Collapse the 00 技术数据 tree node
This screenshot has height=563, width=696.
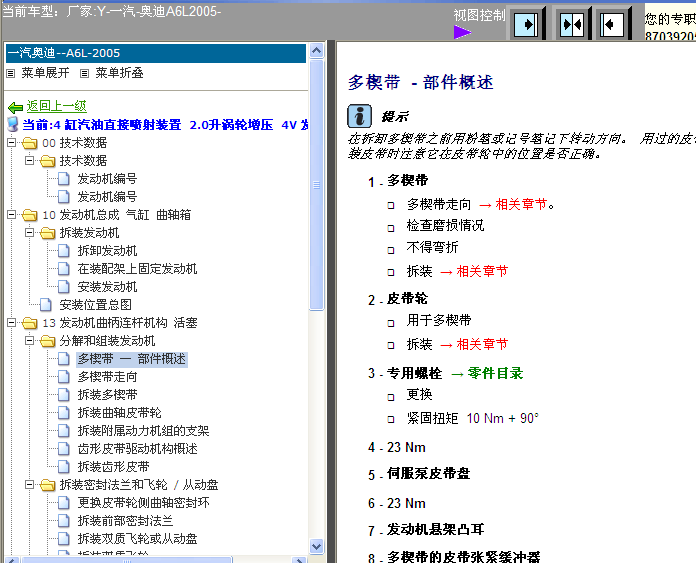click(x=12, y=143)
